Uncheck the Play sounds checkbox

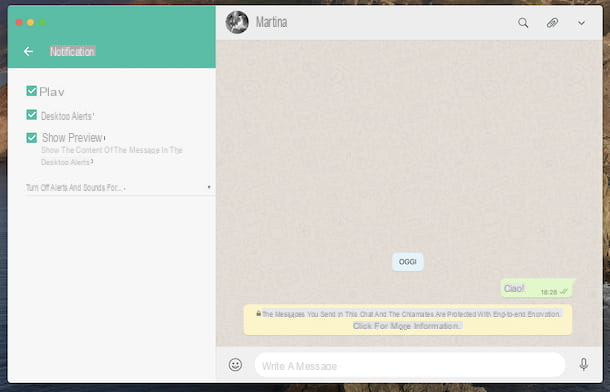pos(32,91)
